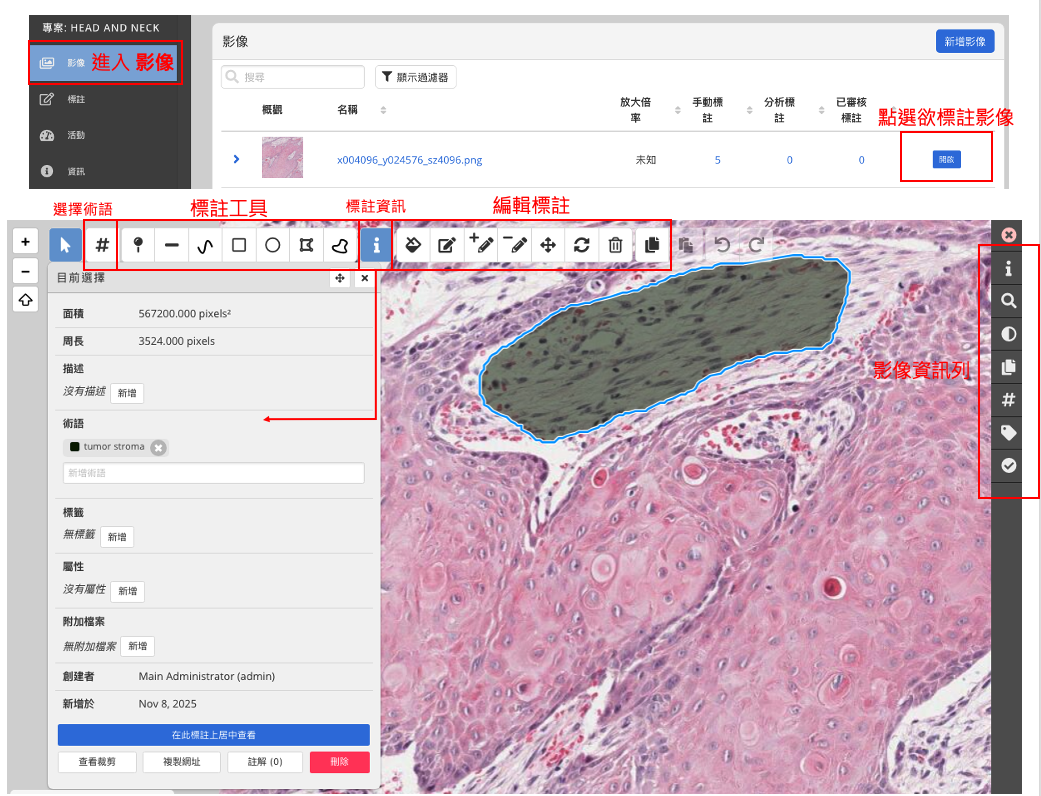Viewport: 1041px width, 796px height.
Task: Remove the tumor stroma term tag
Action: [158, 447]
